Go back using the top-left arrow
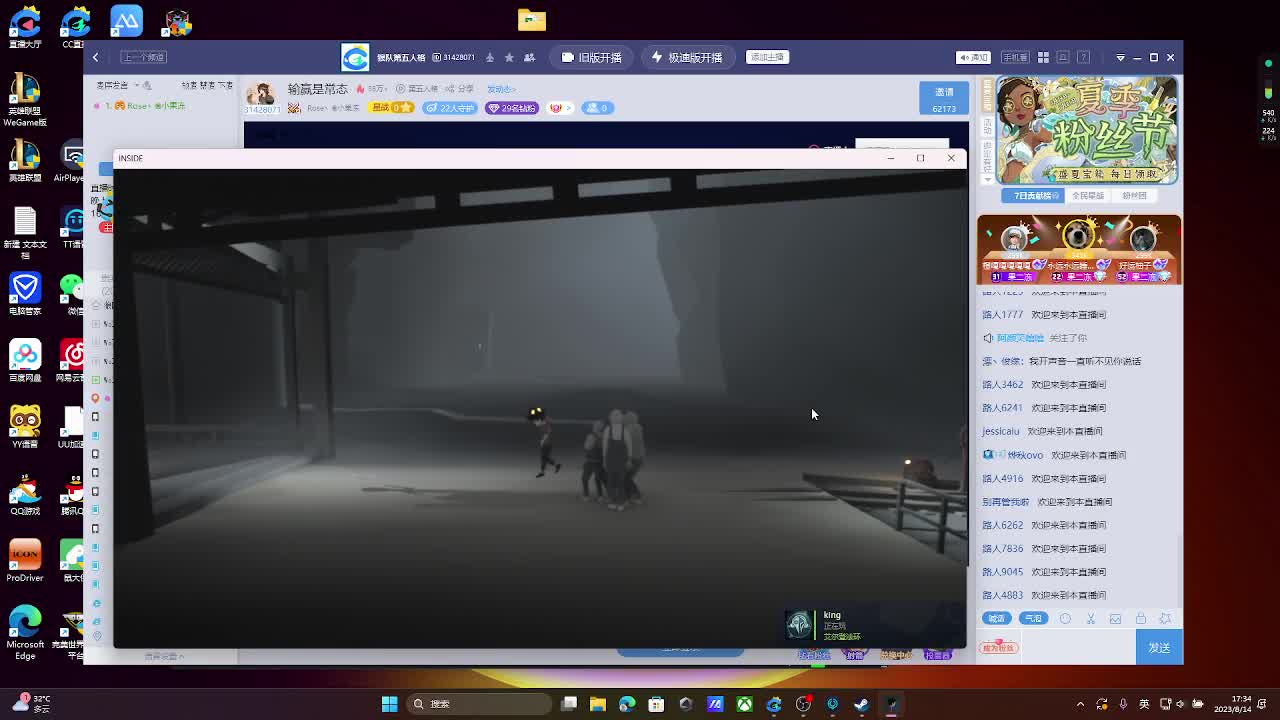The image size is (1280, 720). click(x=96, y=57)
